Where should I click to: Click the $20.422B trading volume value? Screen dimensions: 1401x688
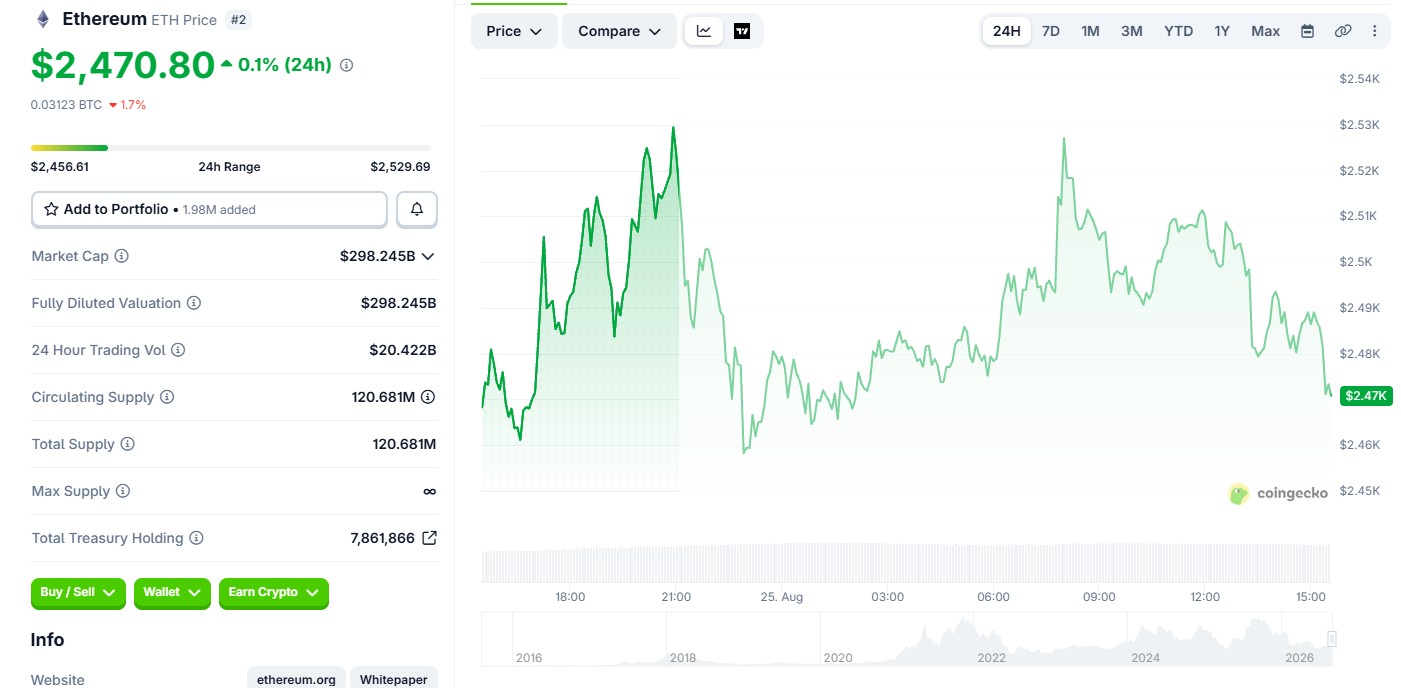click(403, 350)
